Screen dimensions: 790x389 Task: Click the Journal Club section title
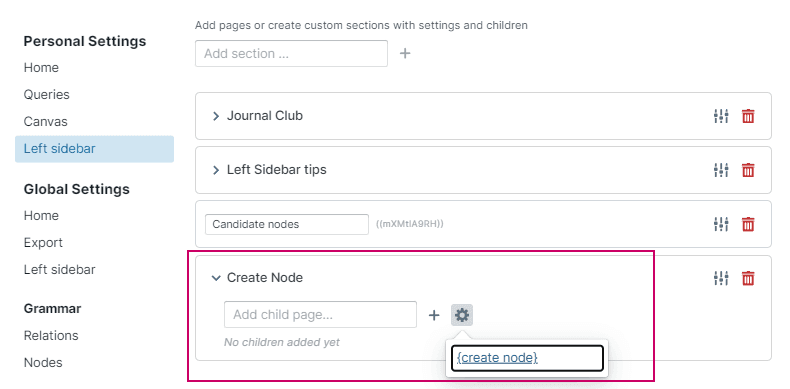[x=265, y=116]
